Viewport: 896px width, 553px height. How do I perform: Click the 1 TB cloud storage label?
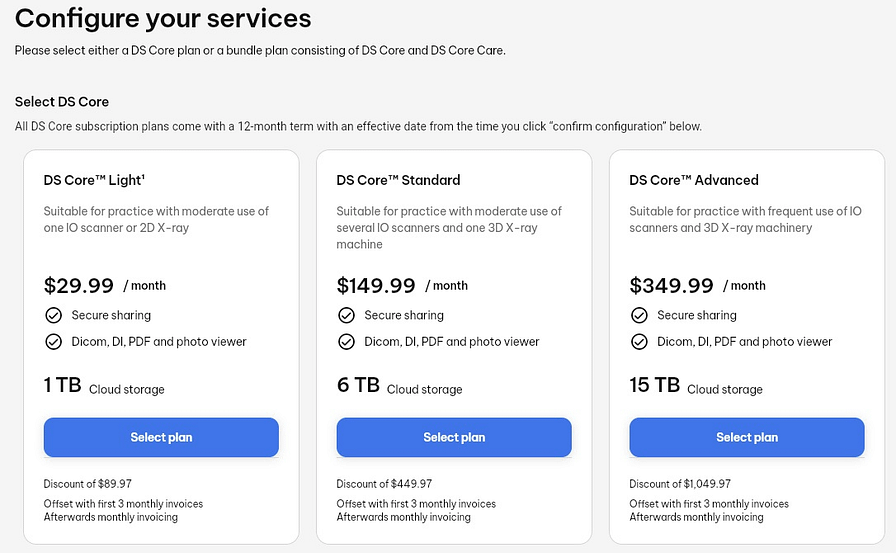104,386
